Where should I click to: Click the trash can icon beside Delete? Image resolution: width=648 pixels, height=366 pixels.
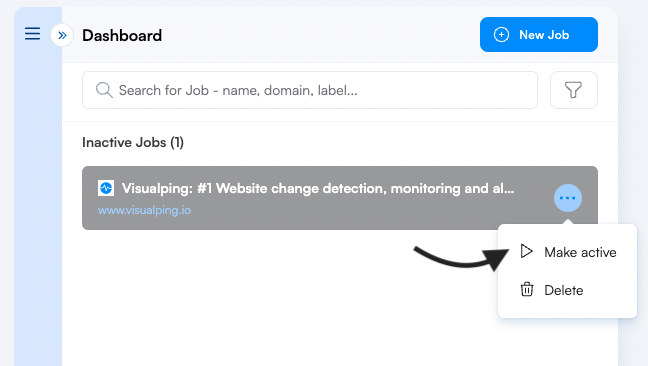pos(526,290)
